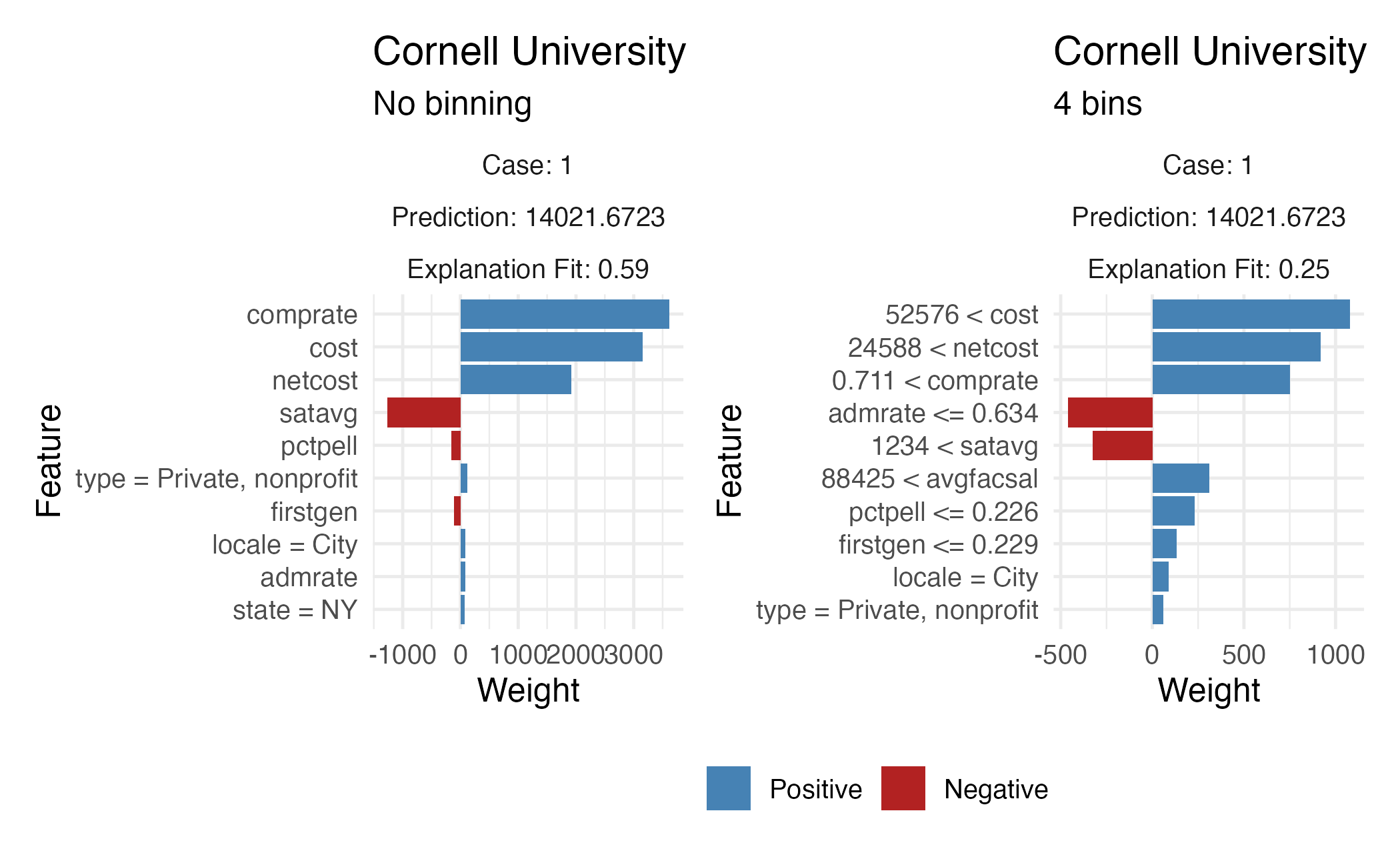Screen dimensions: 1400x865
Task: Click the 'Negative' legend label text
Action: (996, 790)
